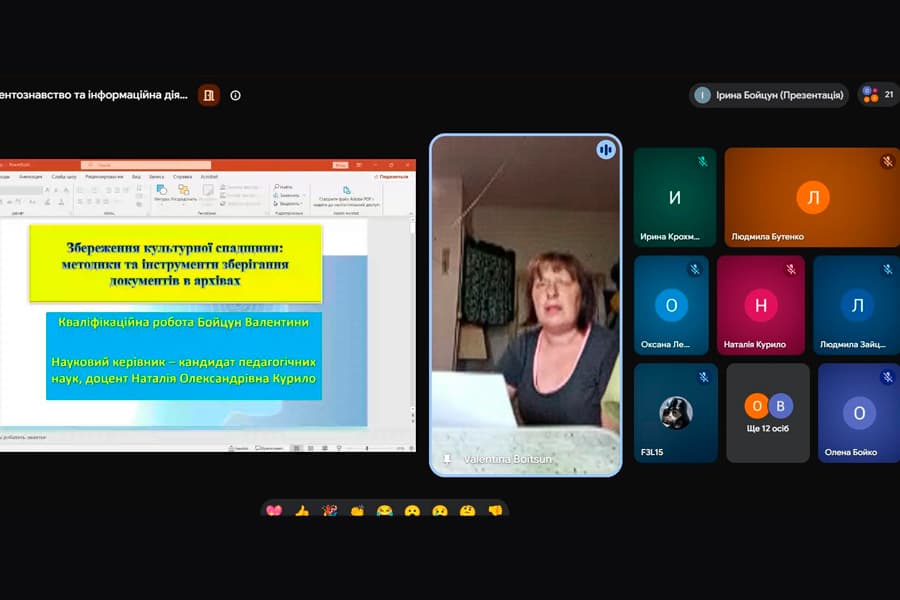Viewport: 900px width, 600px height.
Task: Send the clapping hands reaction
Action: point(357,510)
